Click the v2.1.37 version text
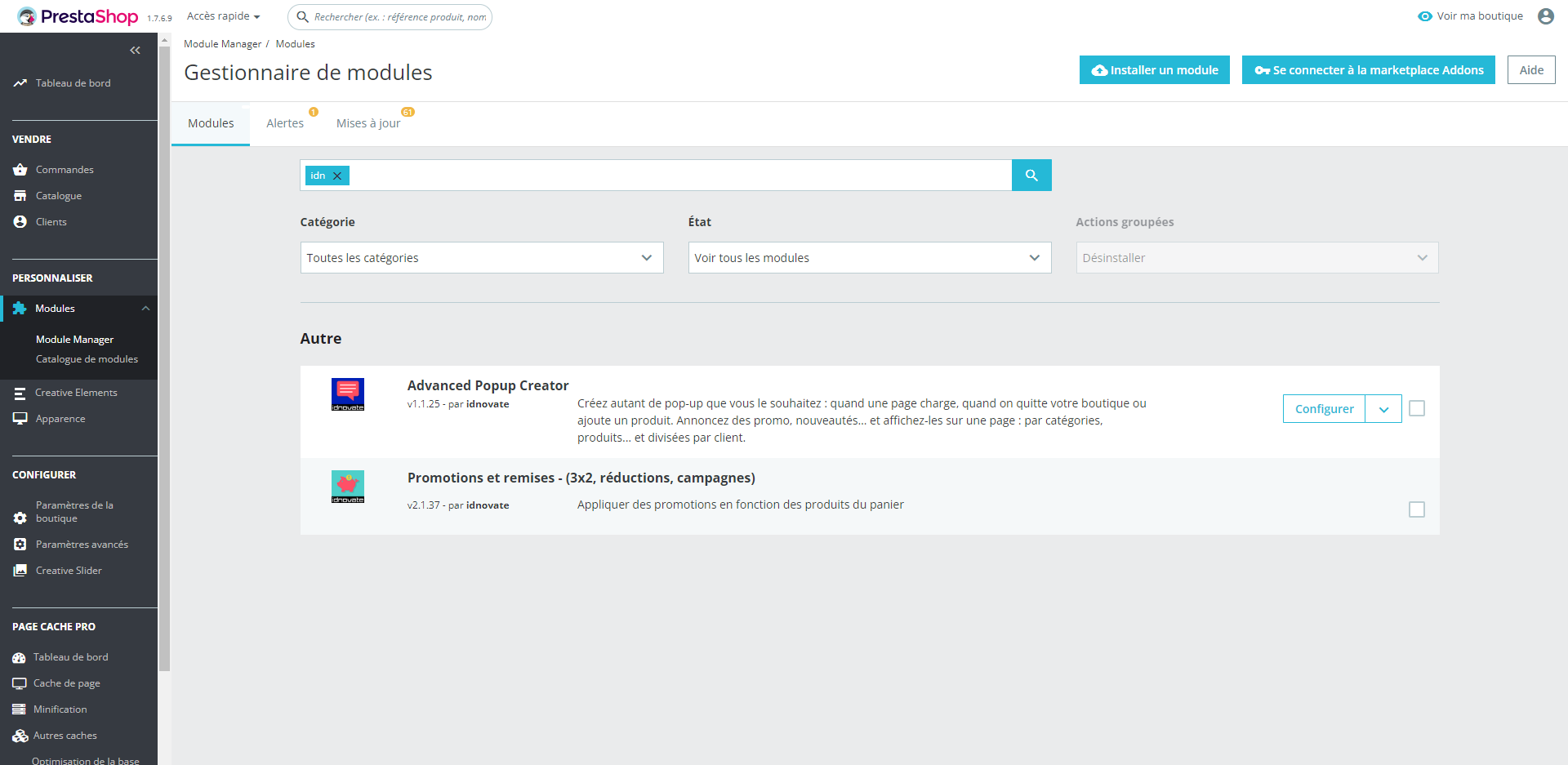 (424, 505)
